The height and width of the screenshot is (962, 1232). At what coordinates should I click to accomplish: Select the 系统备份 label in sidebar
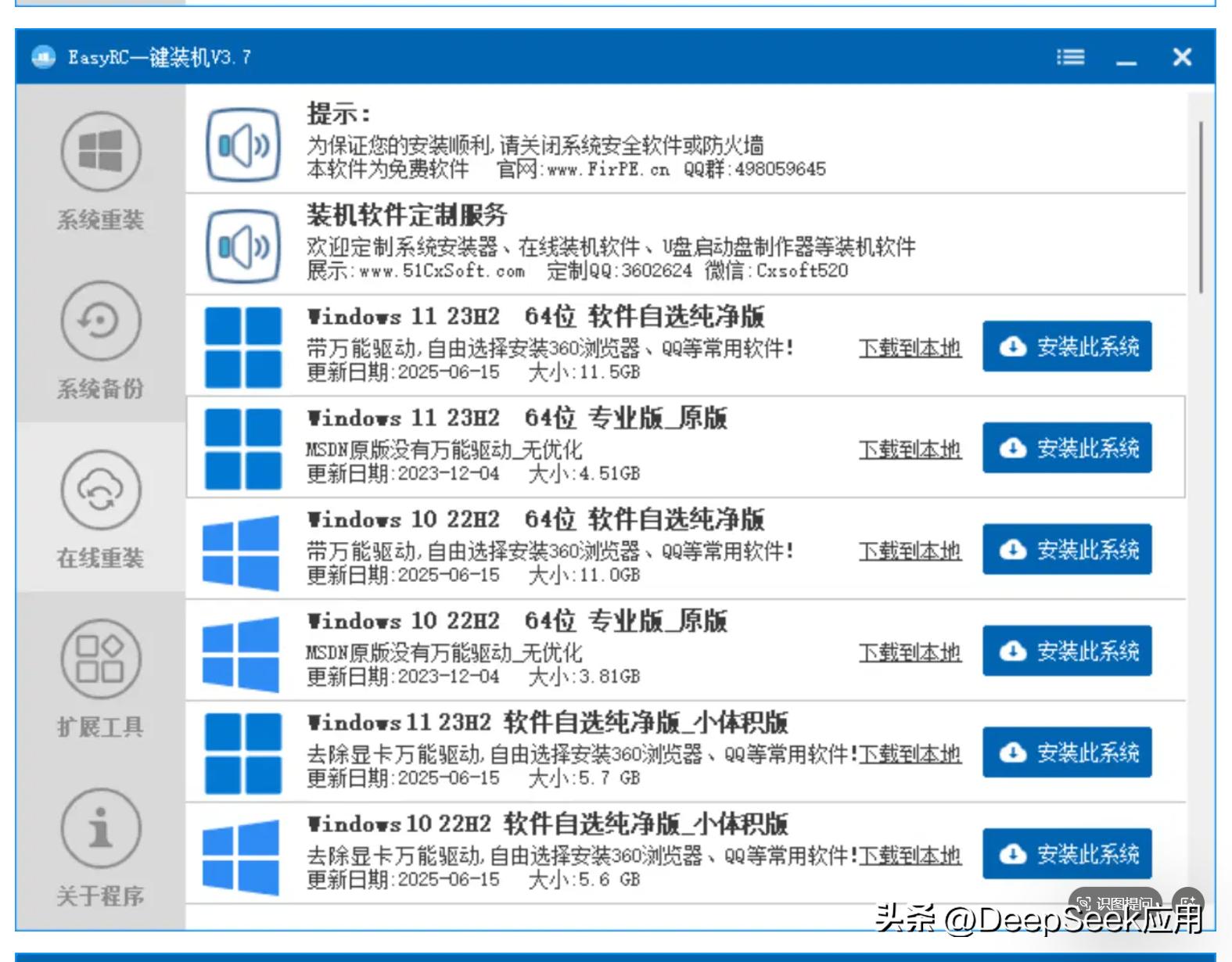[x=100, y=389]
